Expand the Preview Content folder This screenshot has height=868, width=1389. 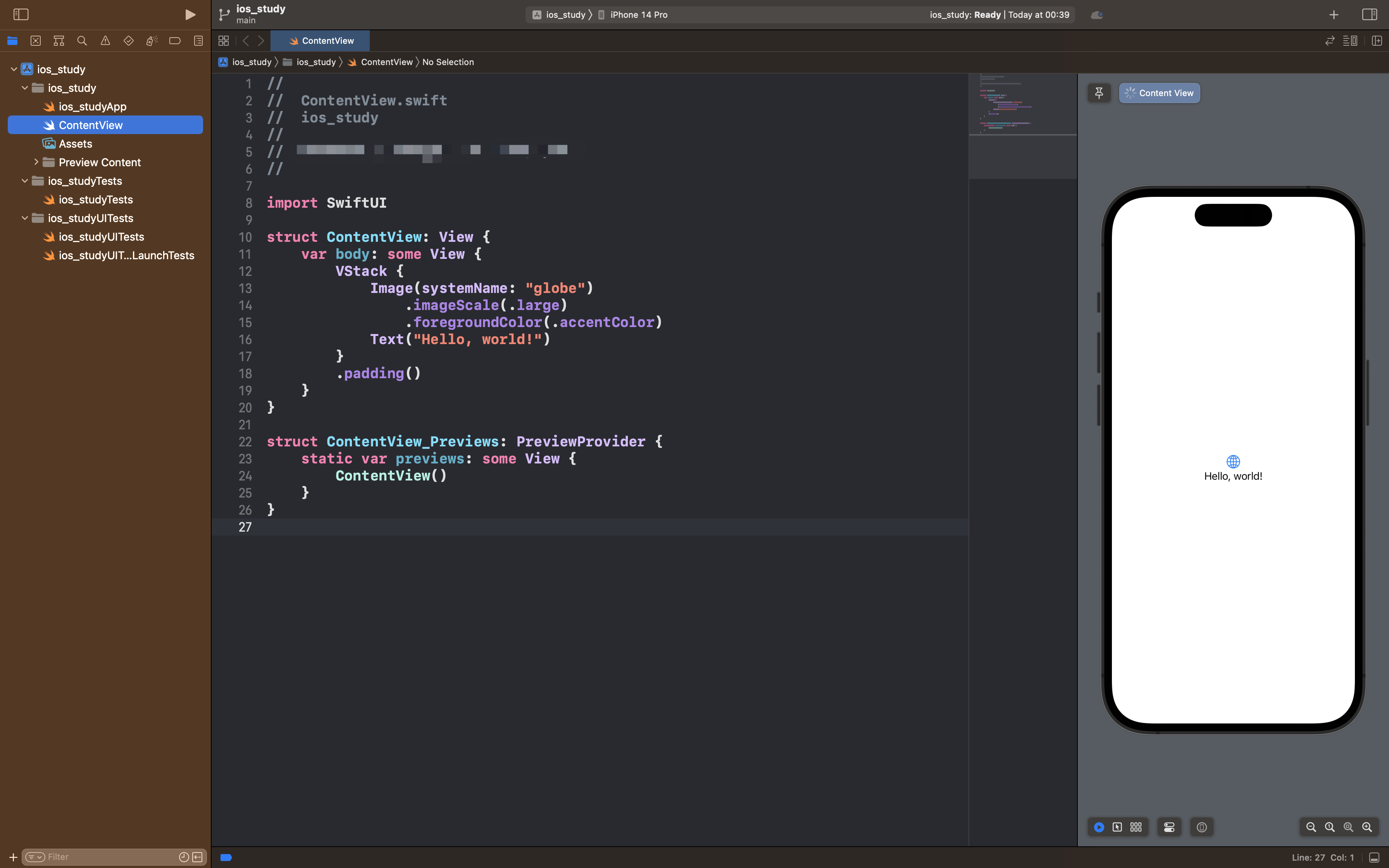tap(36, 162)
